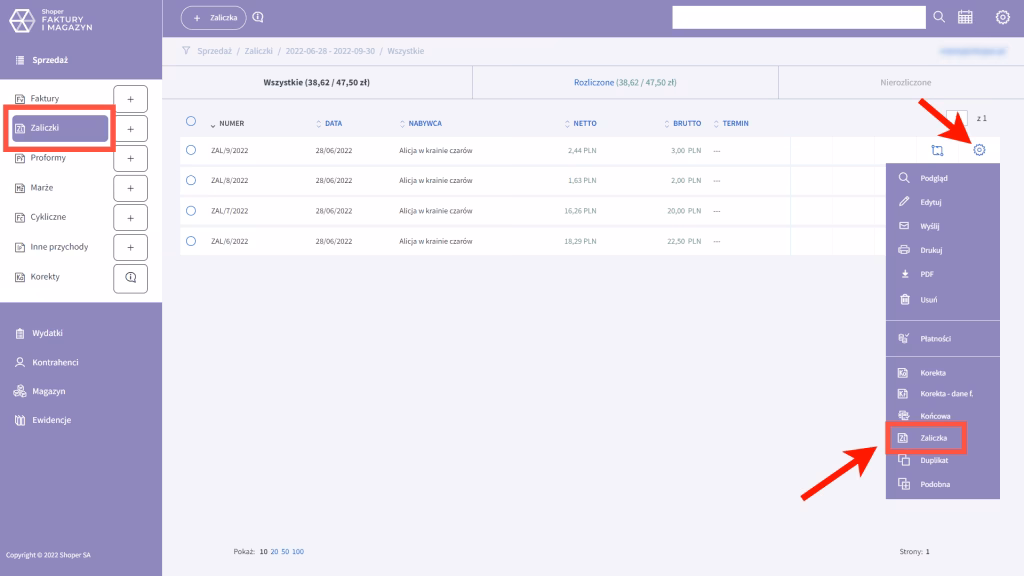This screenshot has width=1024, height=576.
Task: Sort by the BRUTTO column header
Action: [686, 124]
